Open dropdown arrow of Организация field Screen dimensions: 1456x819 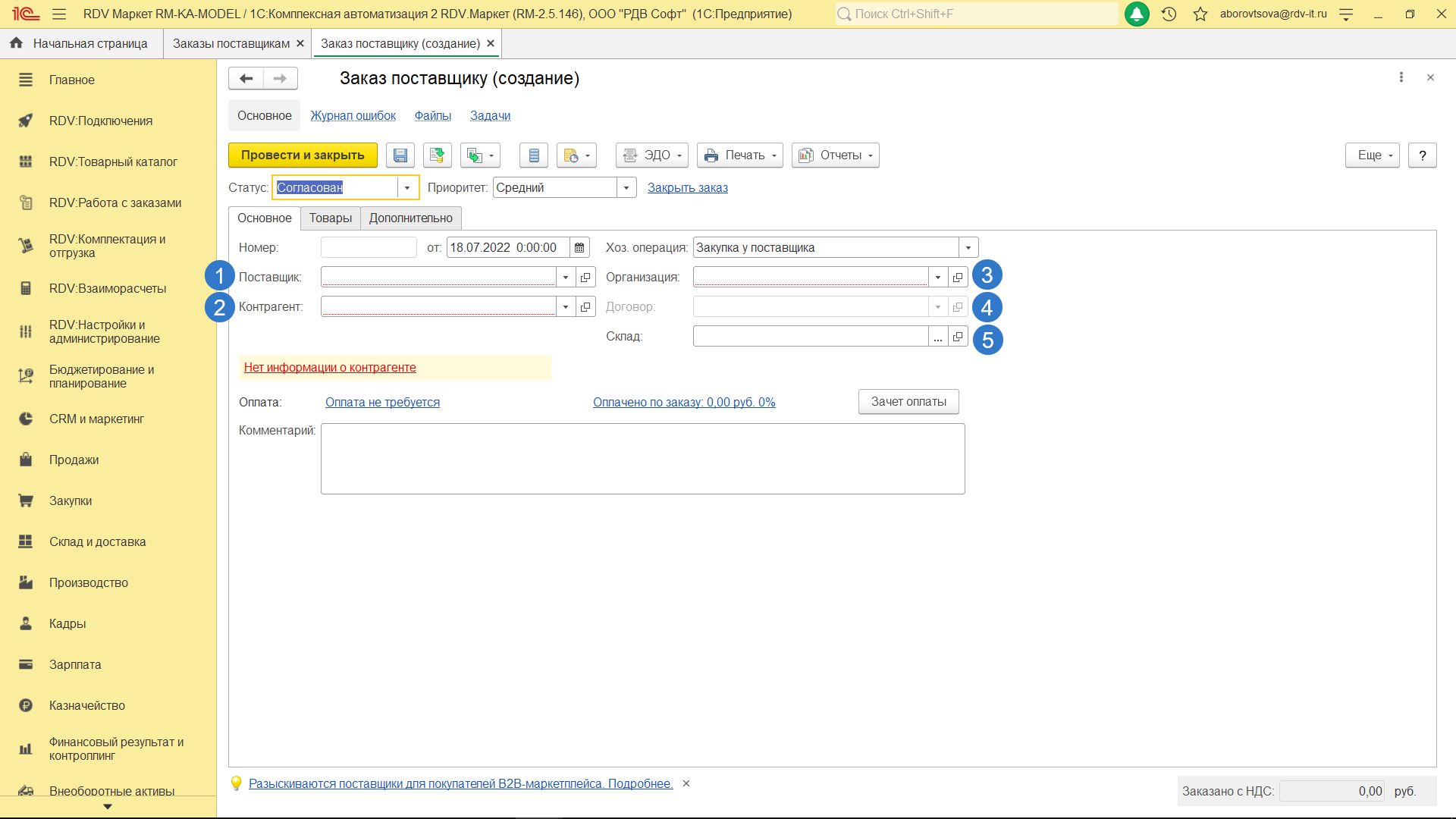(x=938, y=278)
